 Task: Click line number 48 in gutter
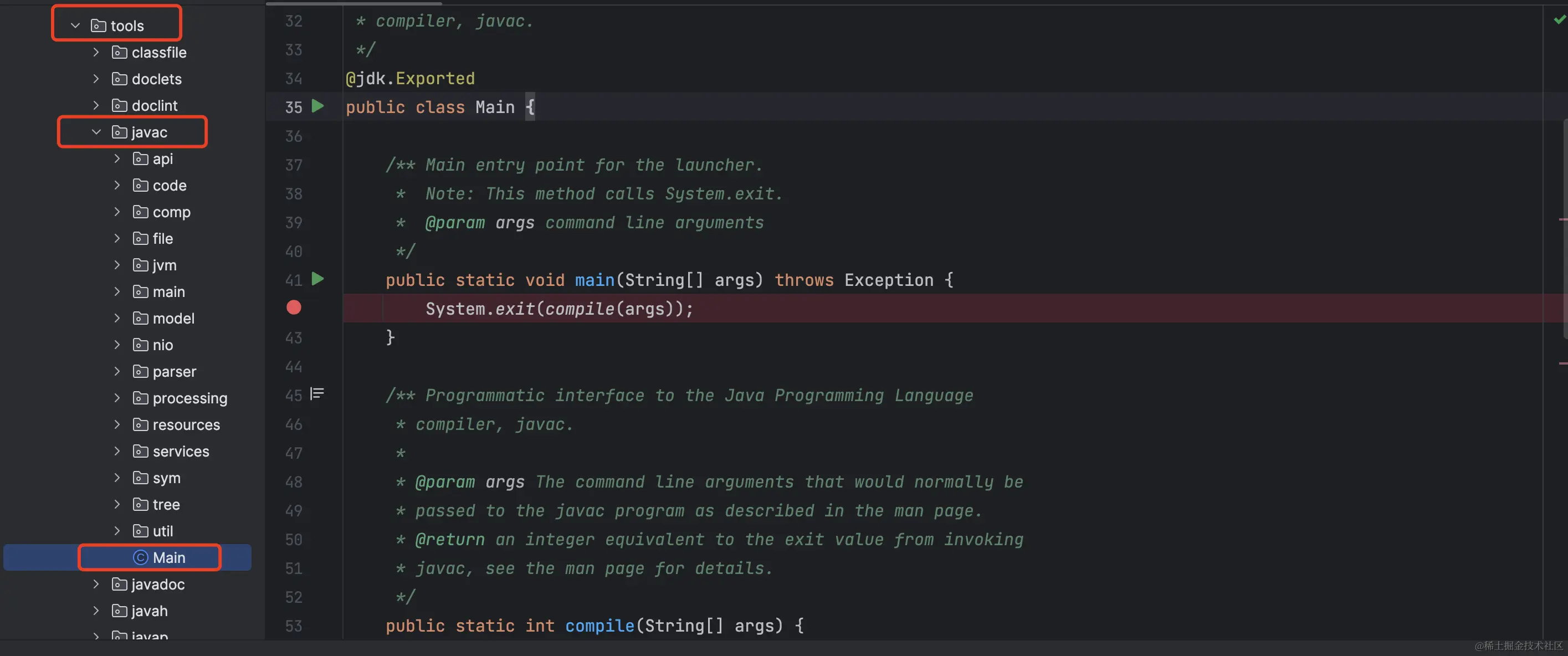(294, 482)
